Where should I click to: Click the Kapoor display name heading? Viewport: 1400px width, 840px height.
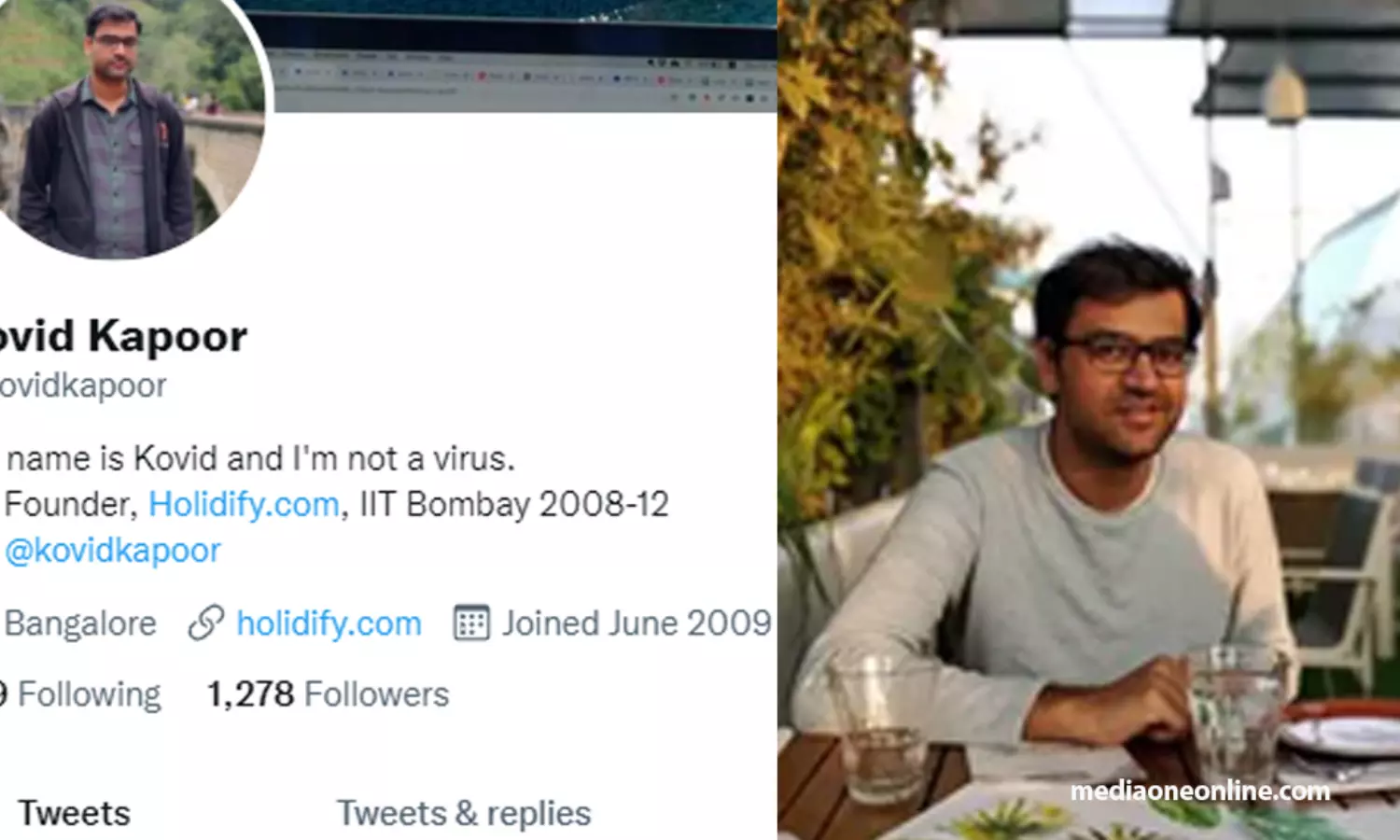pyautogui.click(x=168, y=336)
